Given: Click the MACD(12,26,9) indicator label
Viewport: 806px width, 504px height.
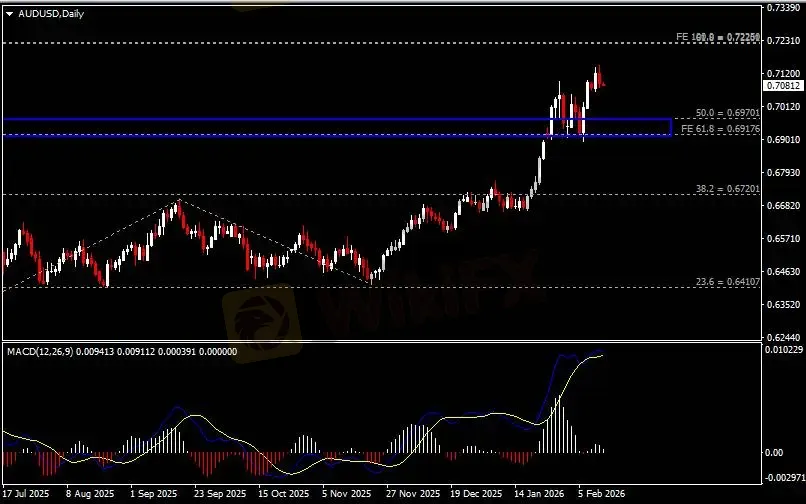Looking at the screenshot, I should 40,352.
